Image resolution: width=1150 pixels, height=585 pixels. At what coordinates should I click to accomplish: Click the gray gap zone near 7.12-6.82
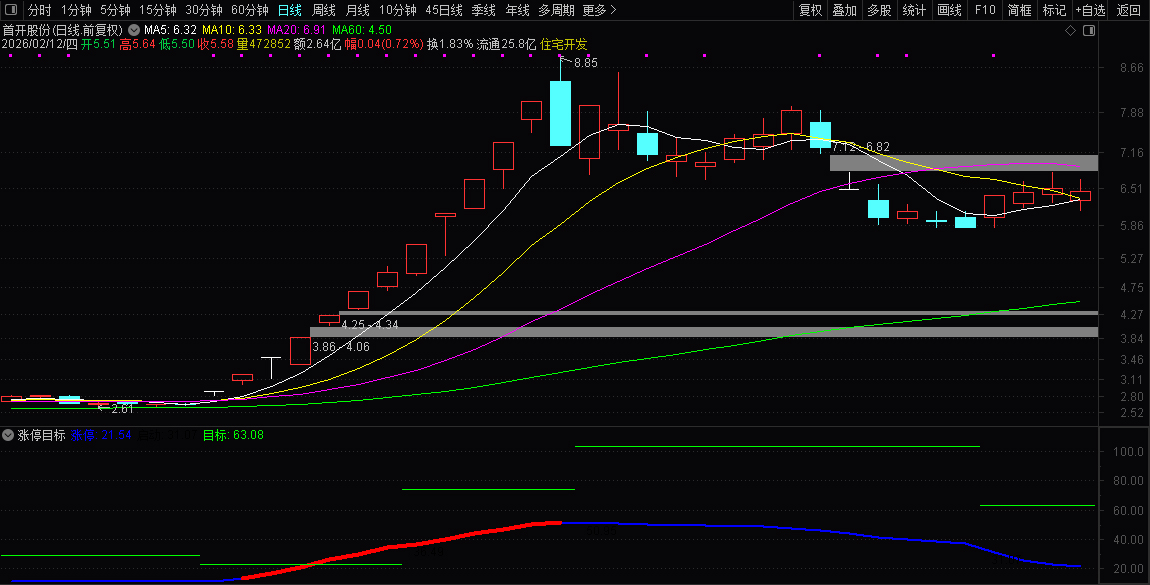pos(964,163)
